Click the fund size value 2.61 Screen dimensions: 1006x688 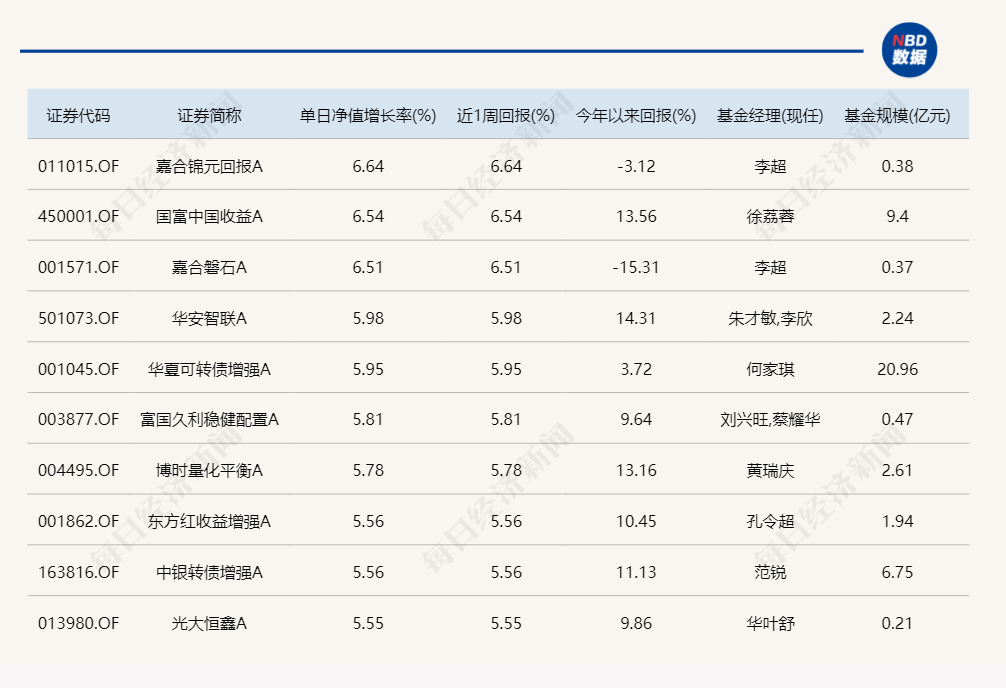[897, 470]
